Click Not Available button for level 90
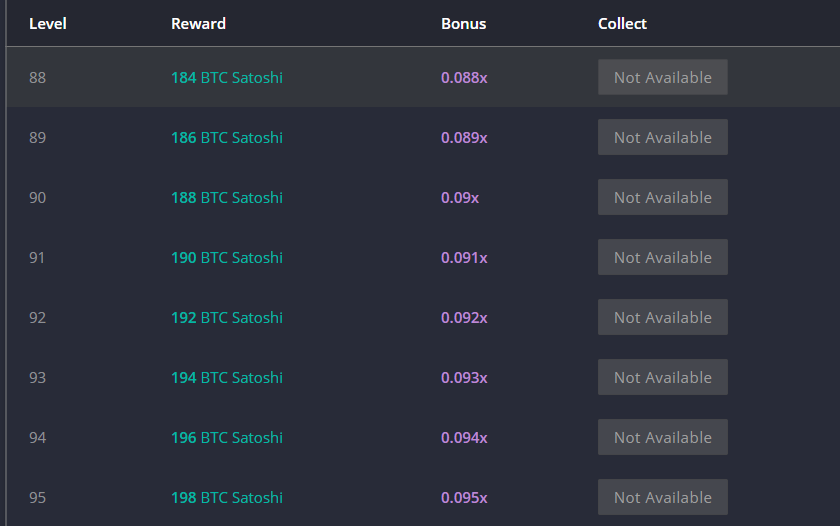 [663, 197]
